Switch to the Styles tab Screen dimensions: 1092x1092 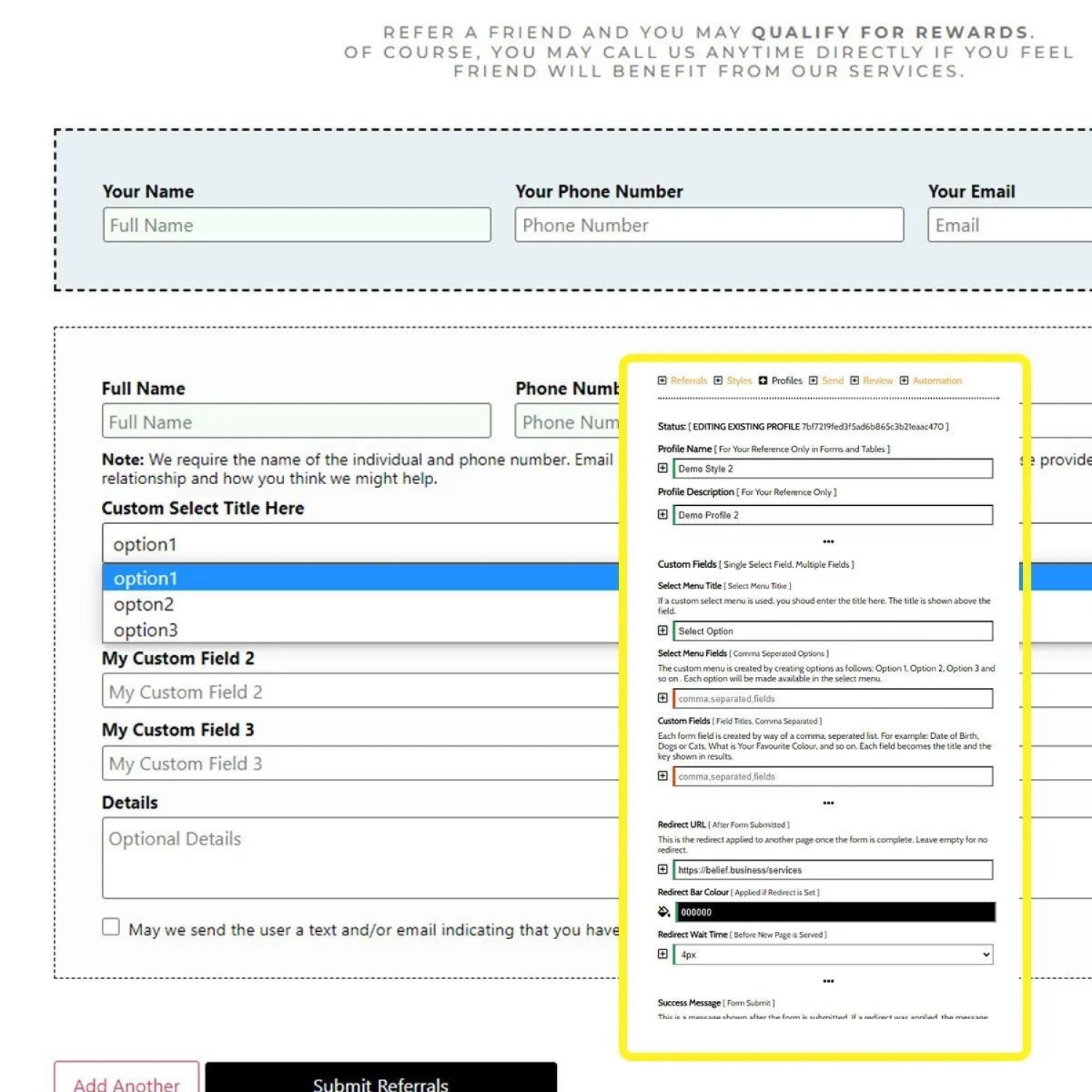point(738,380)
